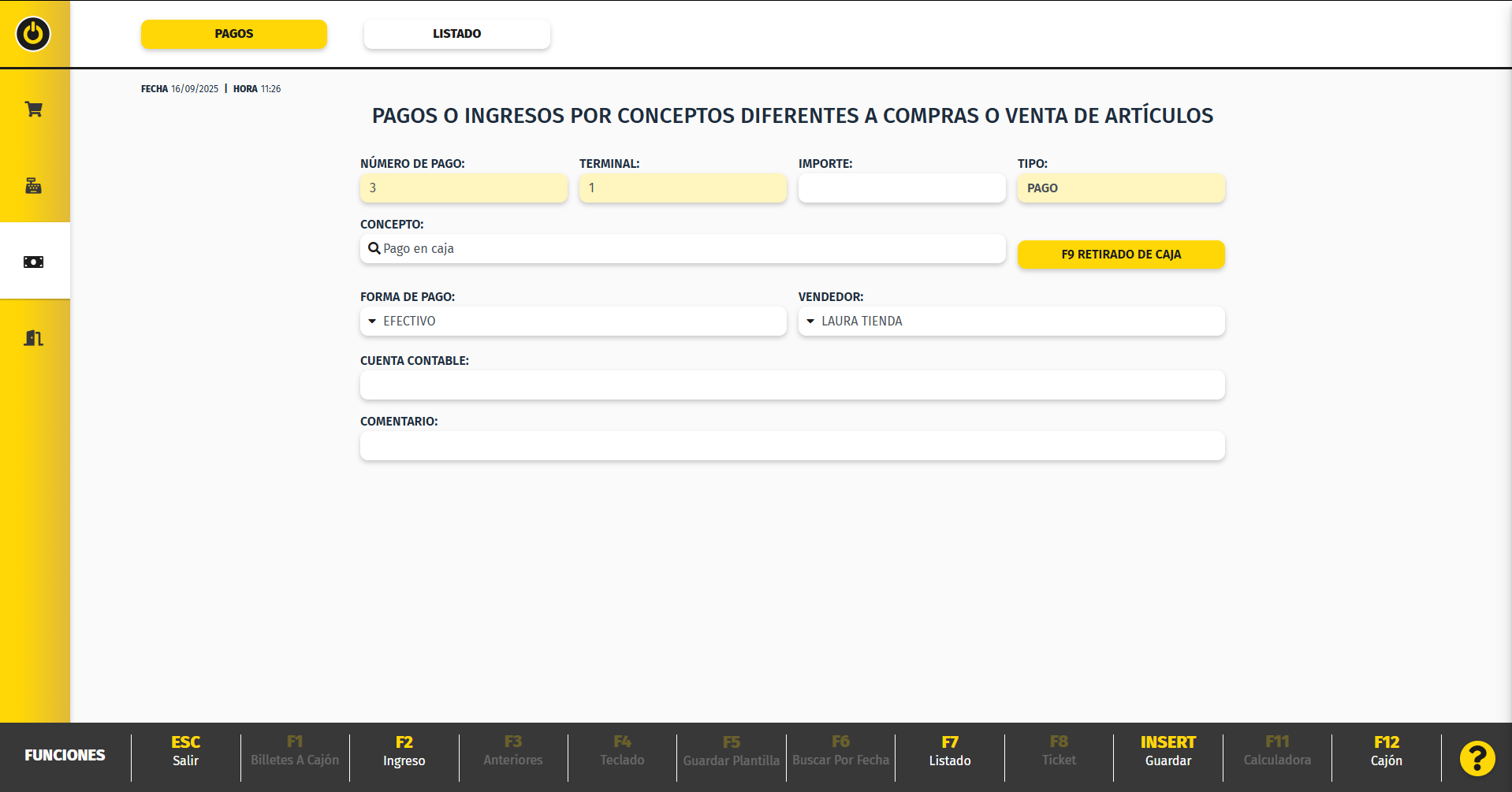This screenshot has height=792, width=1512.
Task: Select the banknote payments sidebar icon
Action: coord(34,262)
